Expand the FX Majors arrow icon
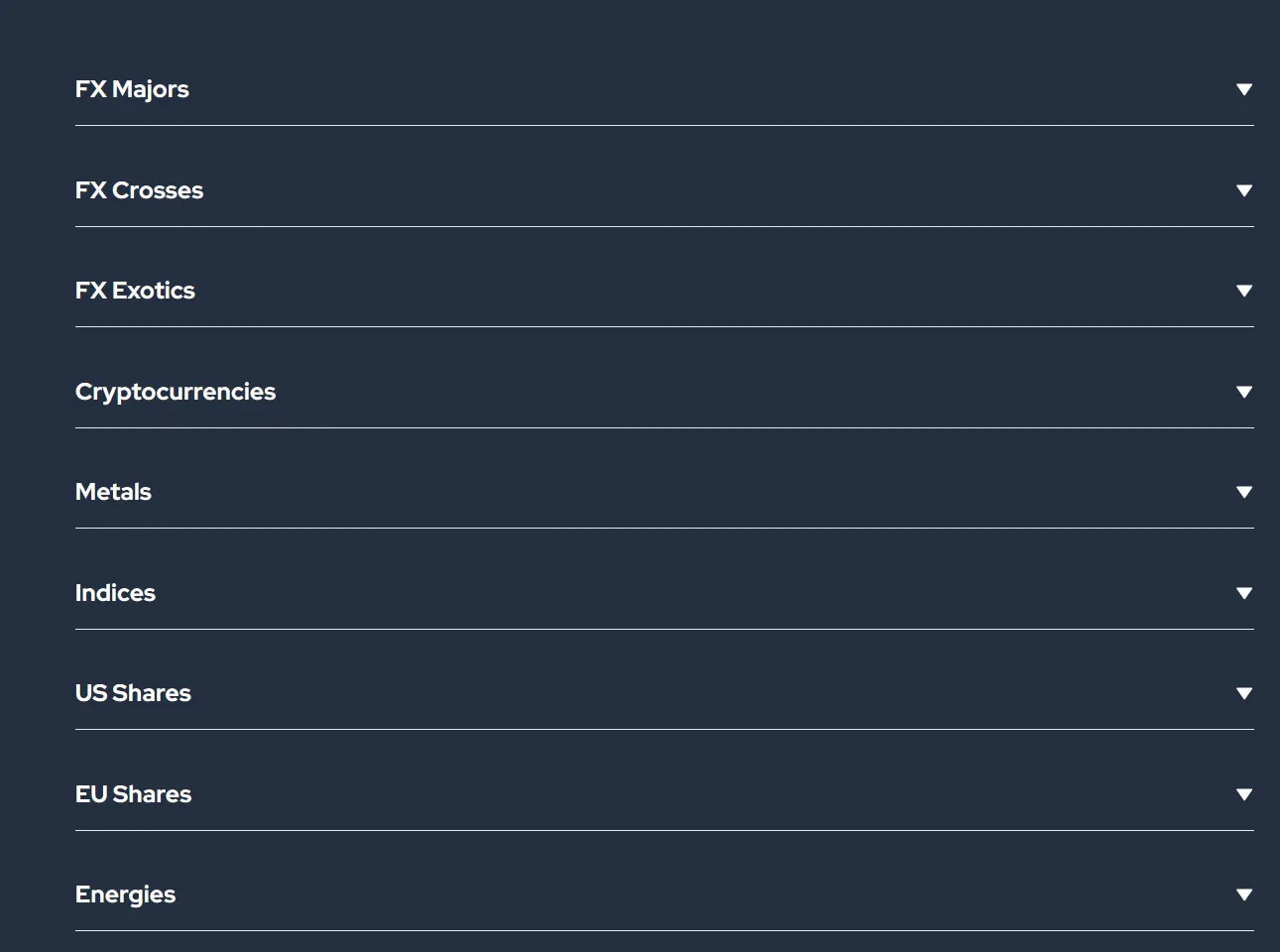Screen dimensions: 1280x952 [x=1244, y=89]
